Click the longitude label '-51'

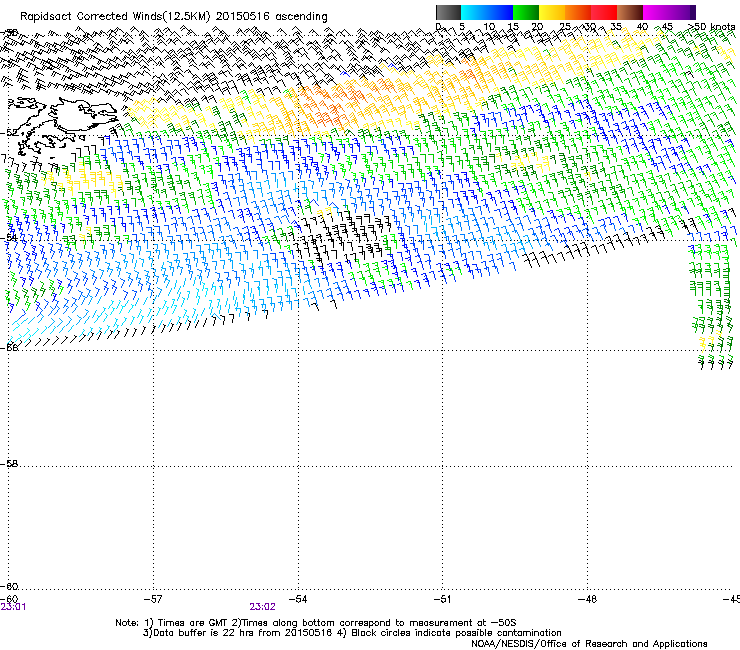click(x=442, y=599)
